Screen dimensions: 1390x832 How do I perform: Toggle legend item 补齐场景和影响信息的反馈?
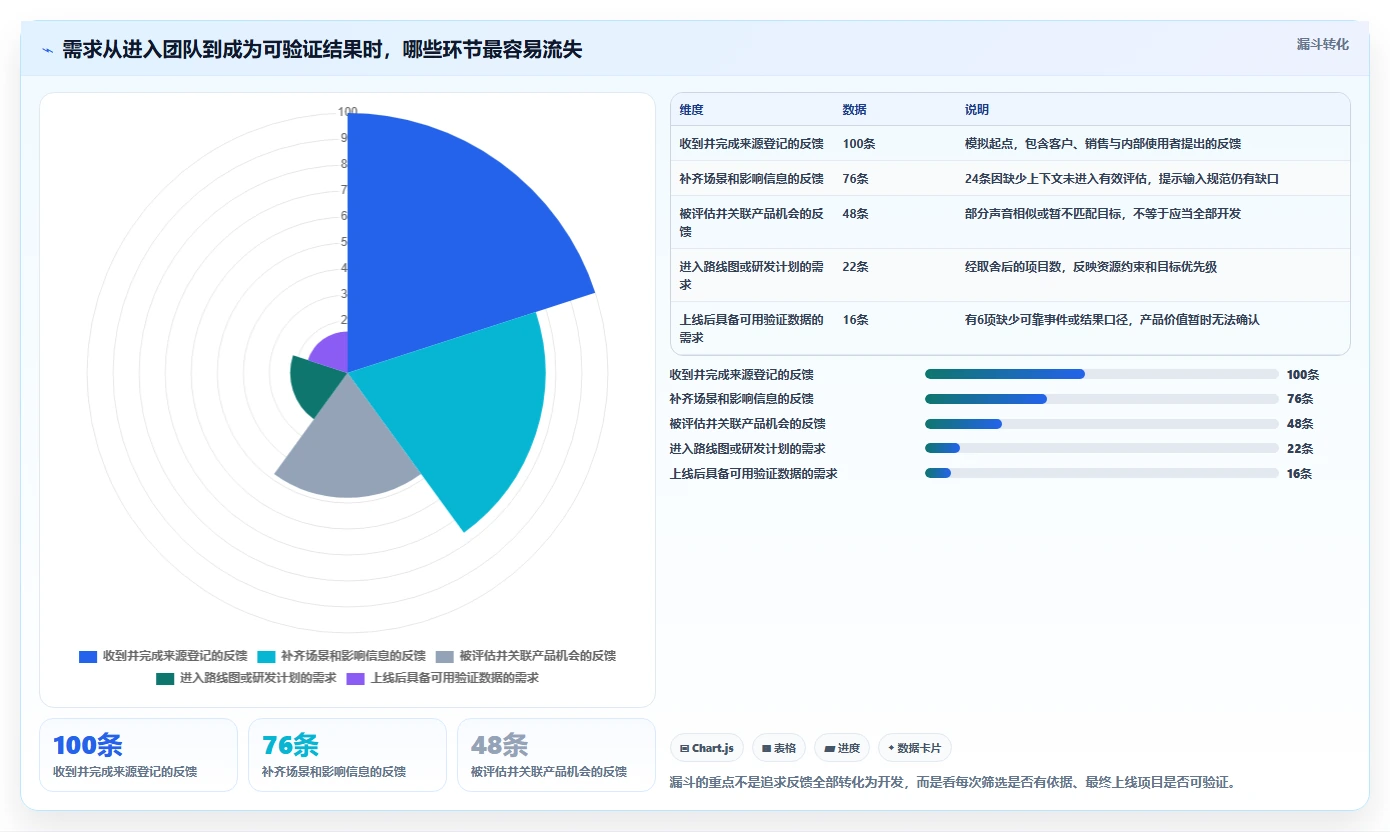tap(341, 656)
